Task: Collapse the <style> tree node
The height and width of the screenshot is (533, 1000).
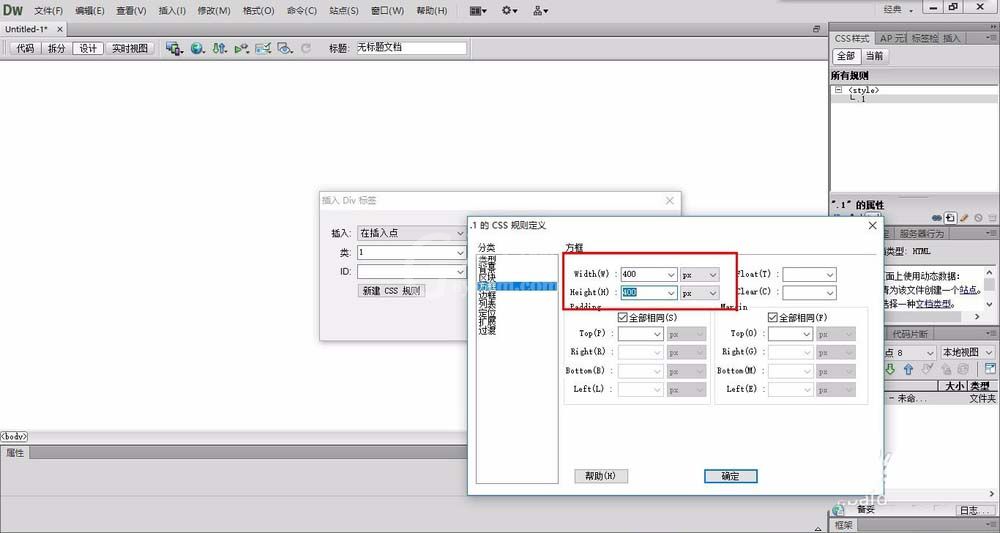Action: pyautogui.click(x=839, y=90)
